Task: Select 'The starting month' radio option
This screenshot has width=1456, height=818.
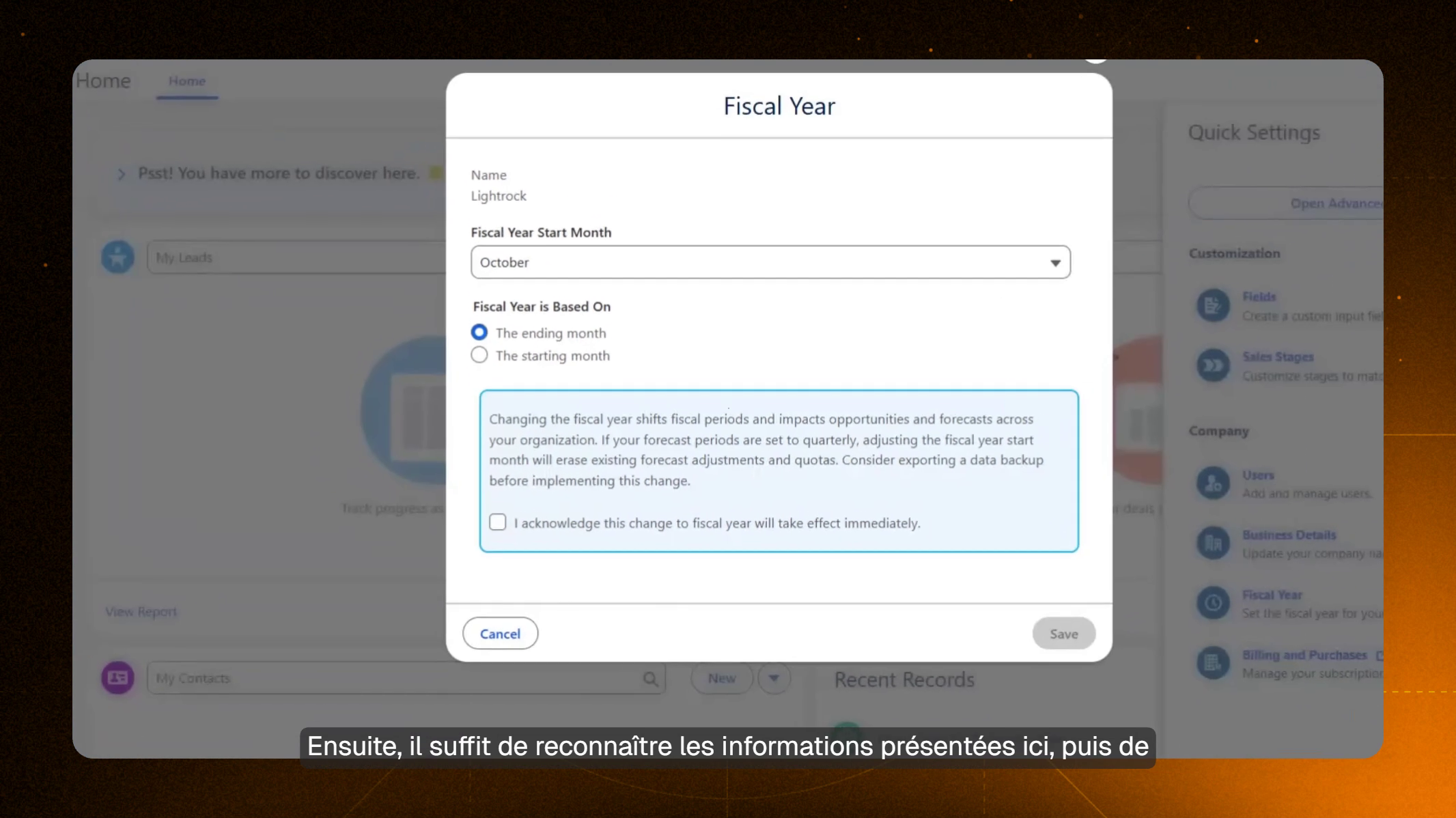Action: (x=479, y=355)
